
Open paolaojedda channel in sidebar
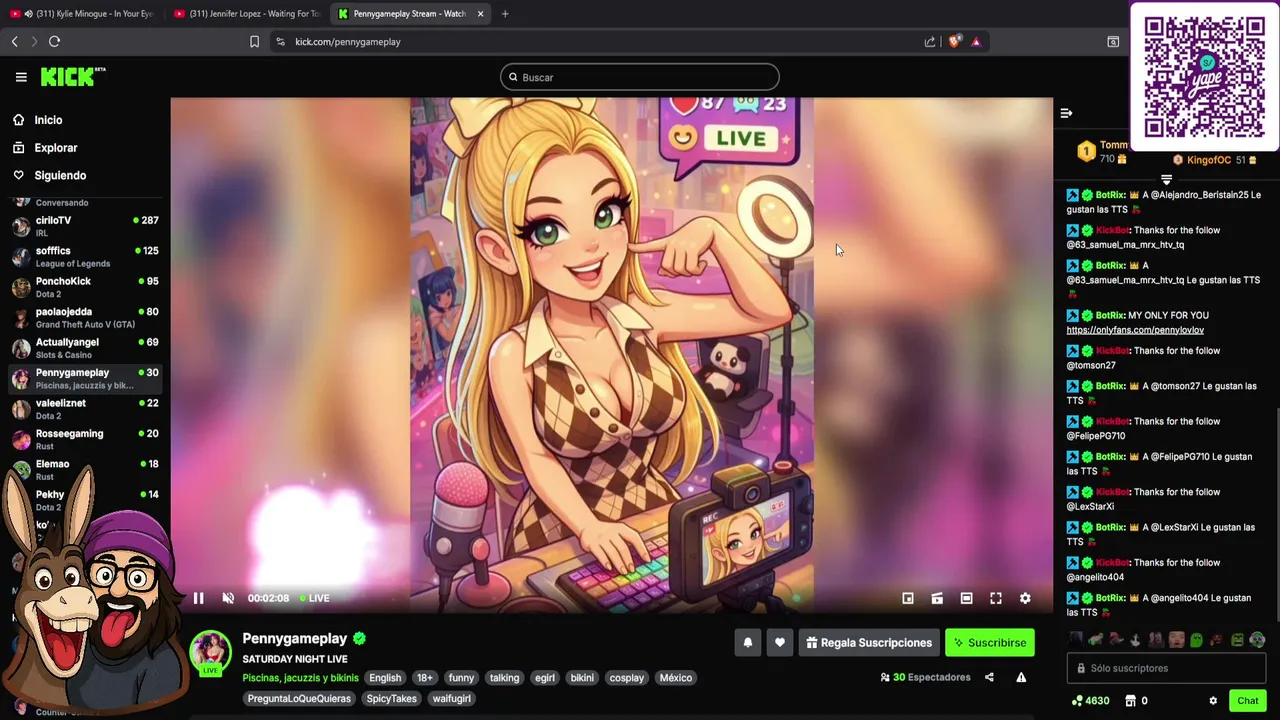[x=85, y=317]
